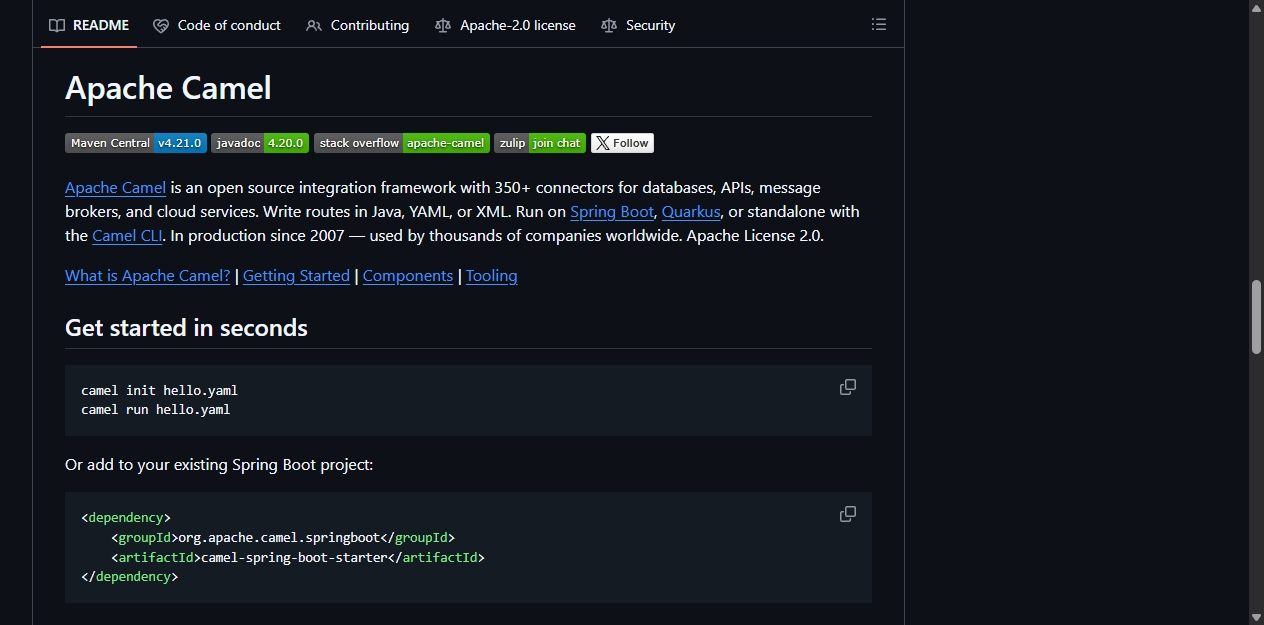Click the Apache Camel heading
Viewport: 1264px width, 625px height.
[168, 88]
